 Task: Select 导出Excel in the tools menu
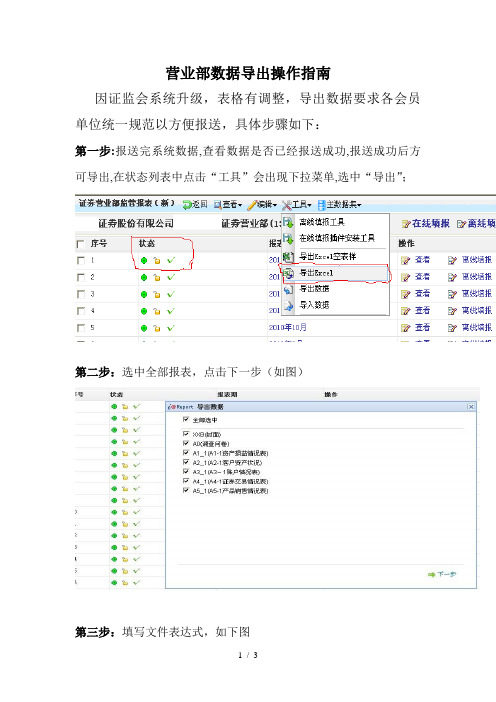pos(316,273)
